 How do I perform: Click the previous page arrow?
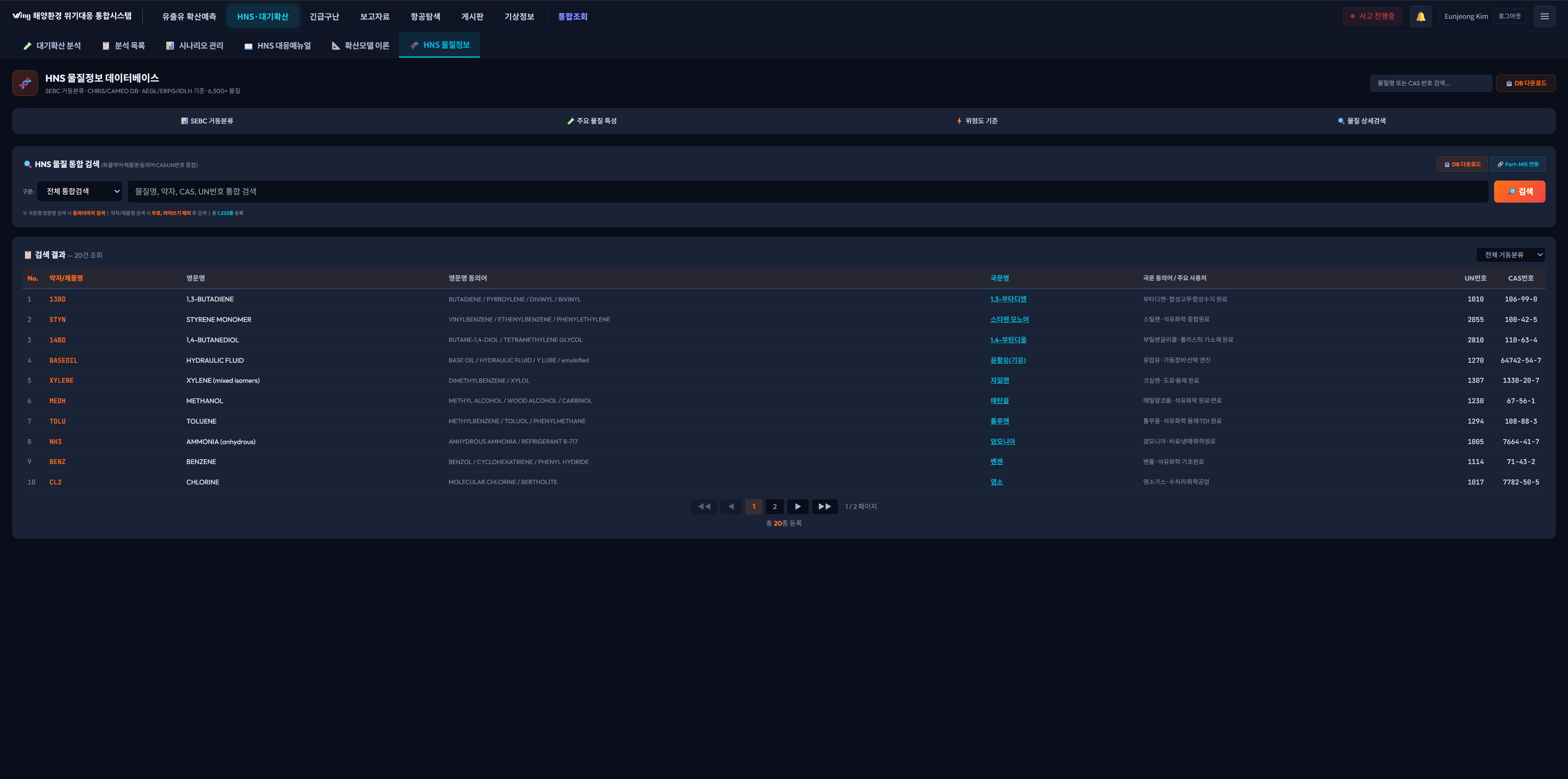[731, 507]
